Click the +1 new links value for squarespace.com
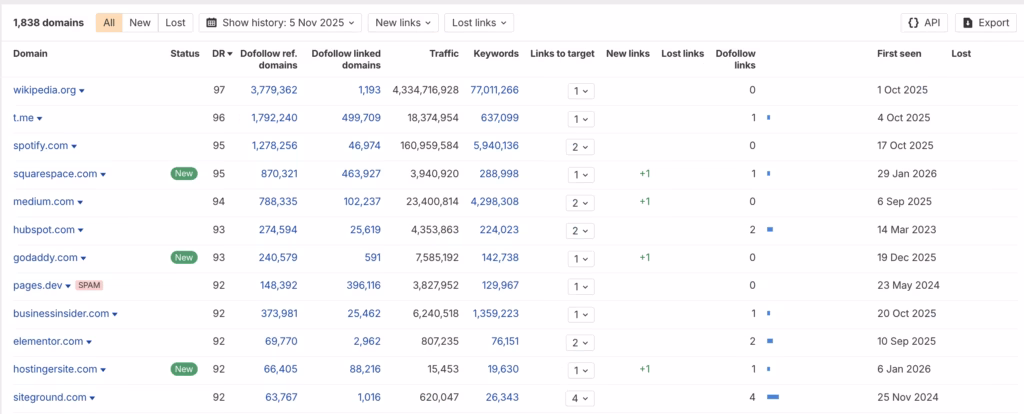Screen dimensions: 1024x414 pyautogui.click(x=645, y=174)
